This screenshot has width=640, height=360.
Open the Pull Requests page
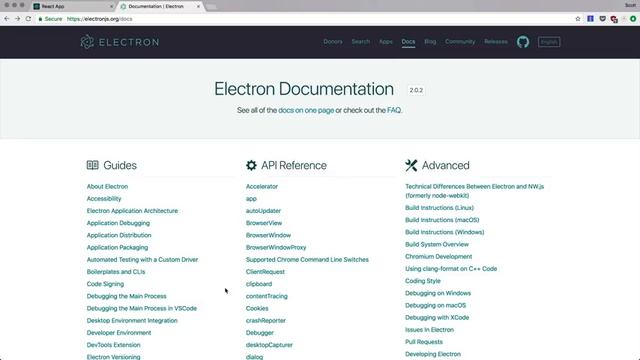pos(424,342)
